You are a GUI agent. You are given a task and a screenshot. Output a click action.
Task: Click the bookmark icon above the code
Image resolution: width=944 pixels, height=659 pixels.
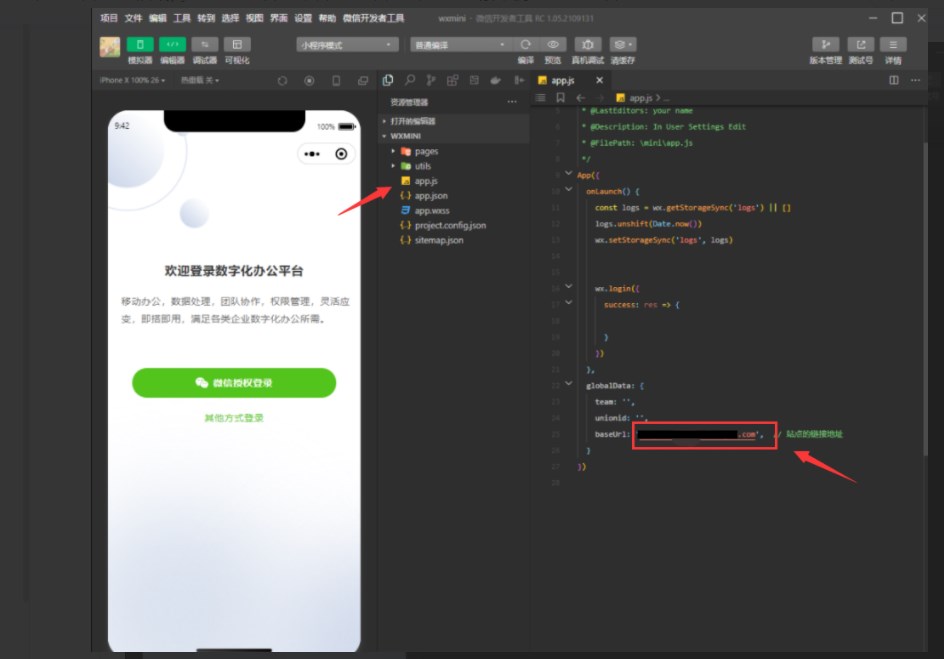coord(560,98)
